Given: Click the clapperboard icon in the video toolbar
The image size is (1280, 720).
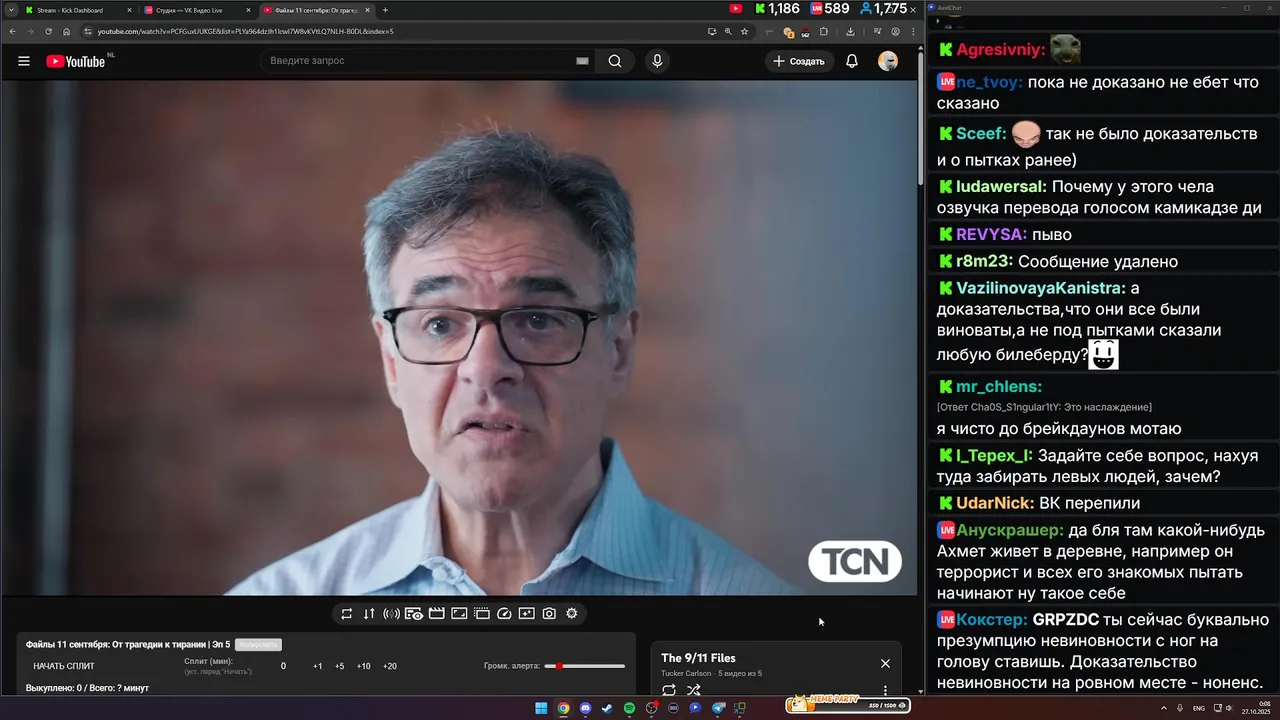Looking at the screenshot, I should pyautogui.click(x=437, y=614).
